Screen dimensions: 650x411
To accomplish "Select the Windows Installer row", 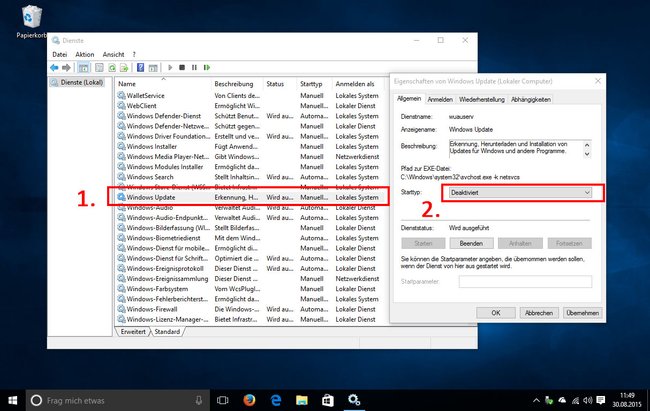I will tap(248, 146).
